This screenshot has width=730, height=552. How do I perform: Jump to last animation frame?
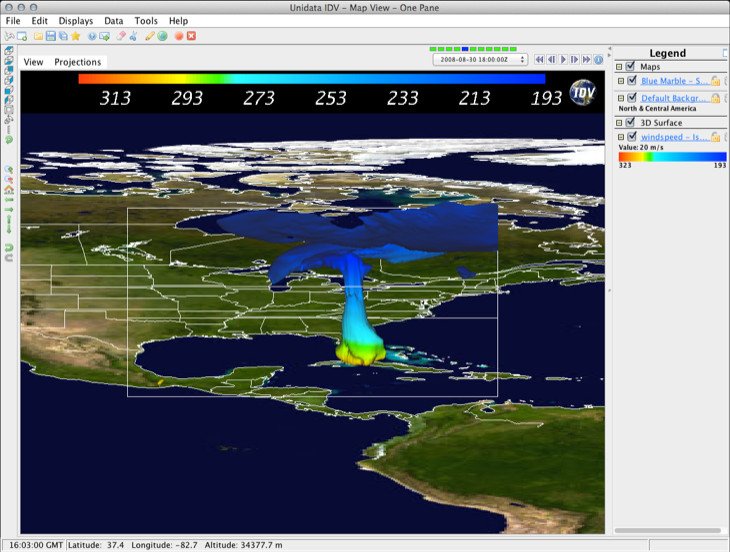pos(587,60)
